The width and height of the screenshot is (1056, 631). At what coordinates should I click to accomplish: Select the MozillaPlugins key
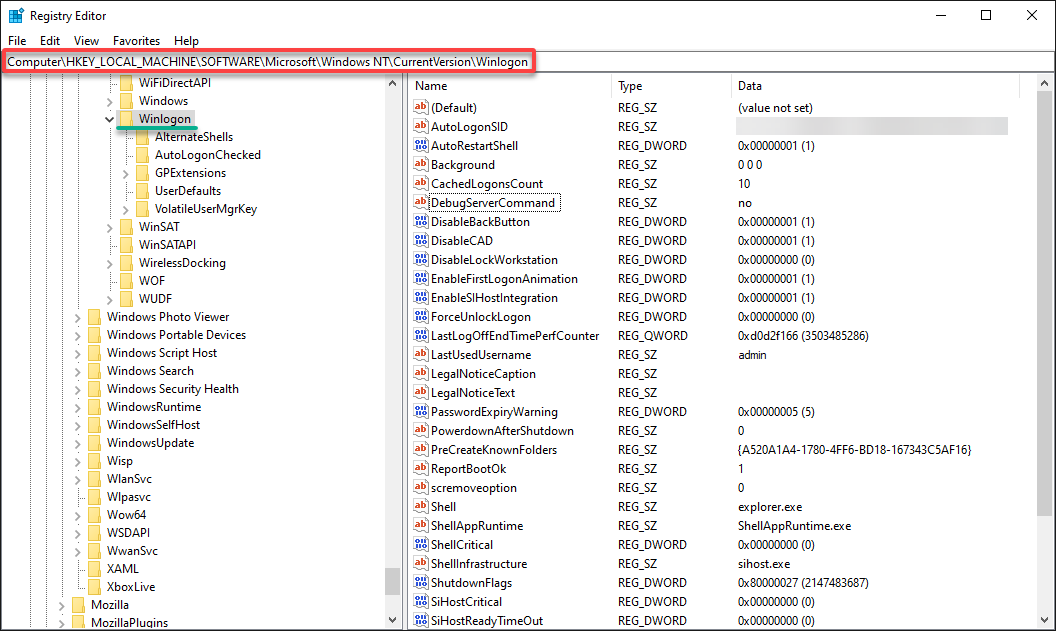pyautogui.click(x=129, y=622)
